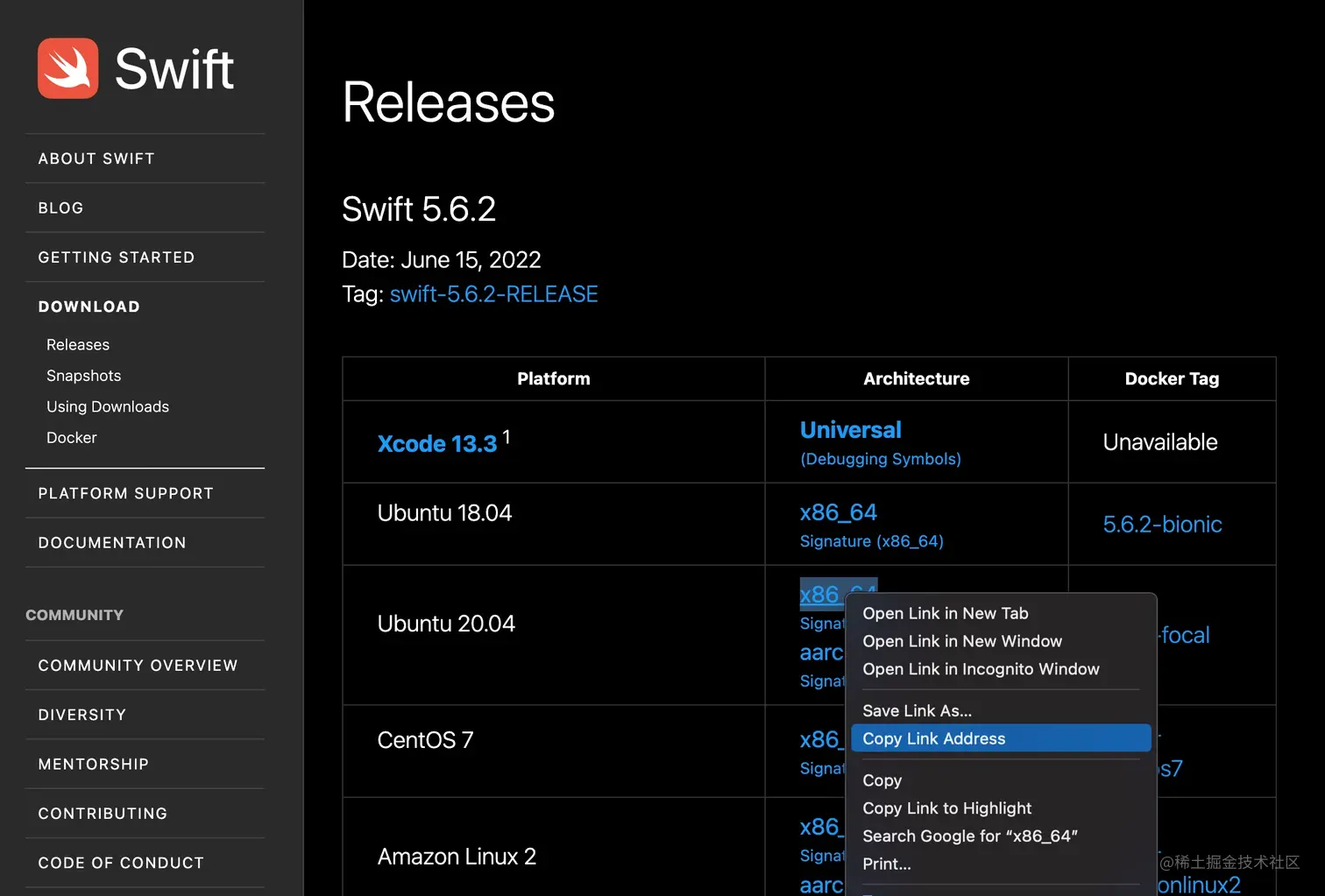
Task: Click the Platform column header
Action: pos(554,379)
